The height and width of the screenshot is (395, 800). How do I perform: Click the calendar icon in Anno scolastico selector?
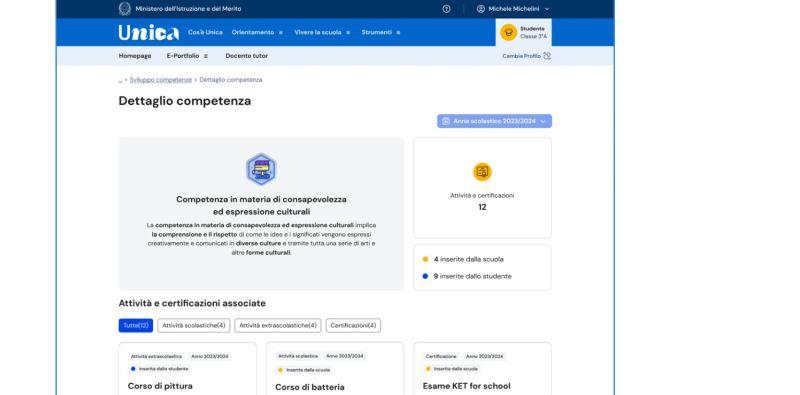[446, 121]
